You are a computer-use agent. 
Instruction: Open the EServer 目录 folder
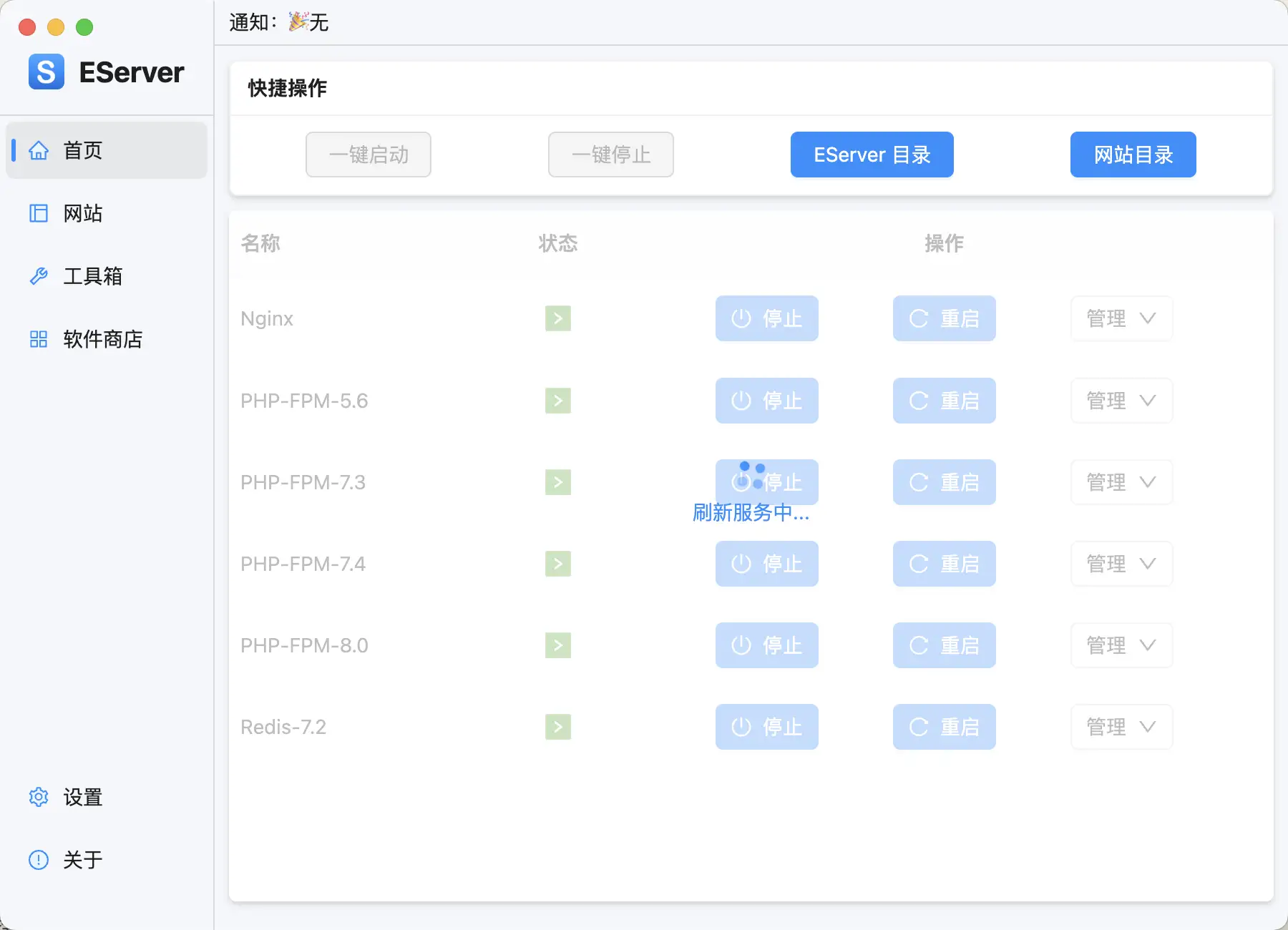872,155
